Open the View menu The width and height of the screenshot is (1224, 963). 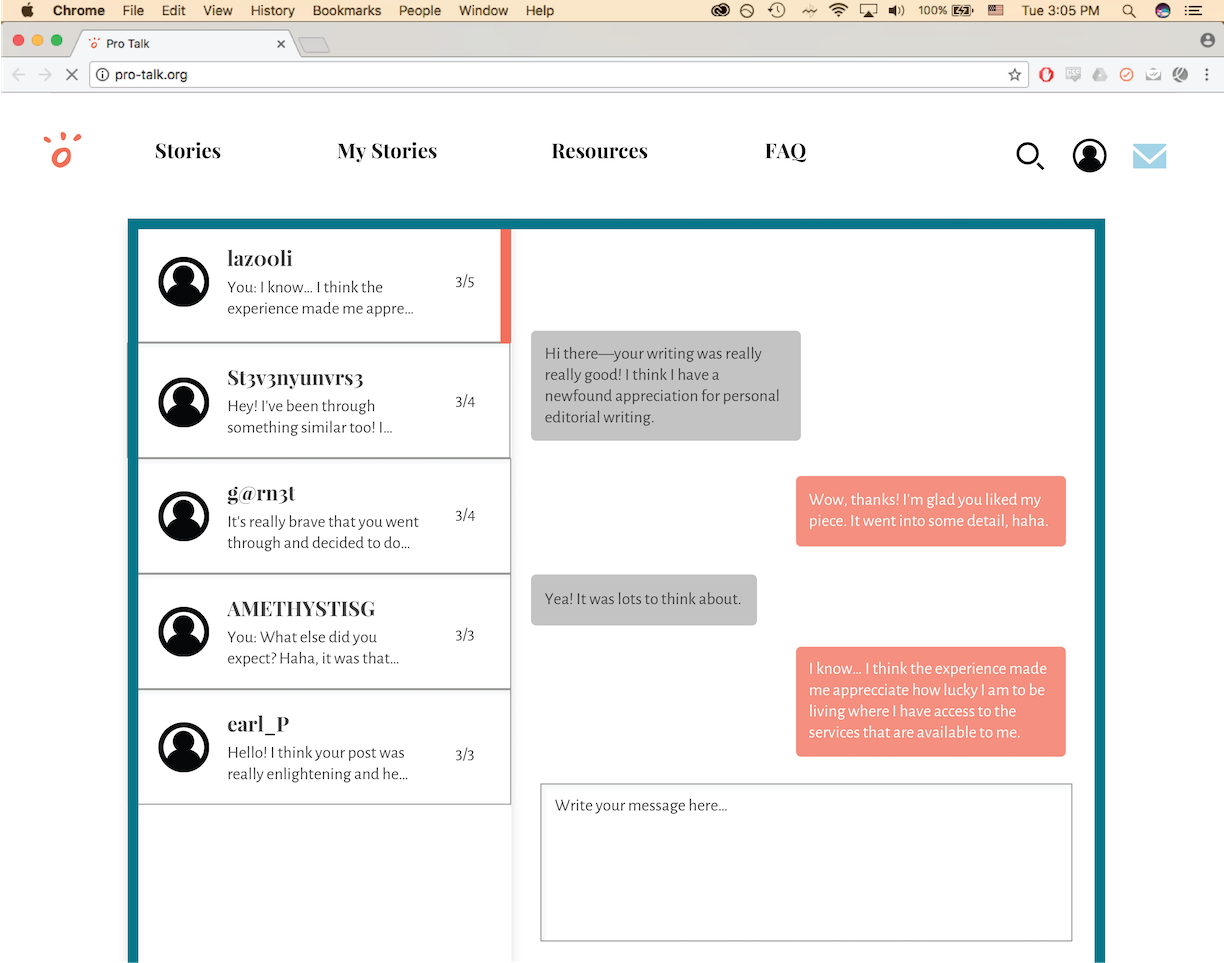[x=218, y=10]
